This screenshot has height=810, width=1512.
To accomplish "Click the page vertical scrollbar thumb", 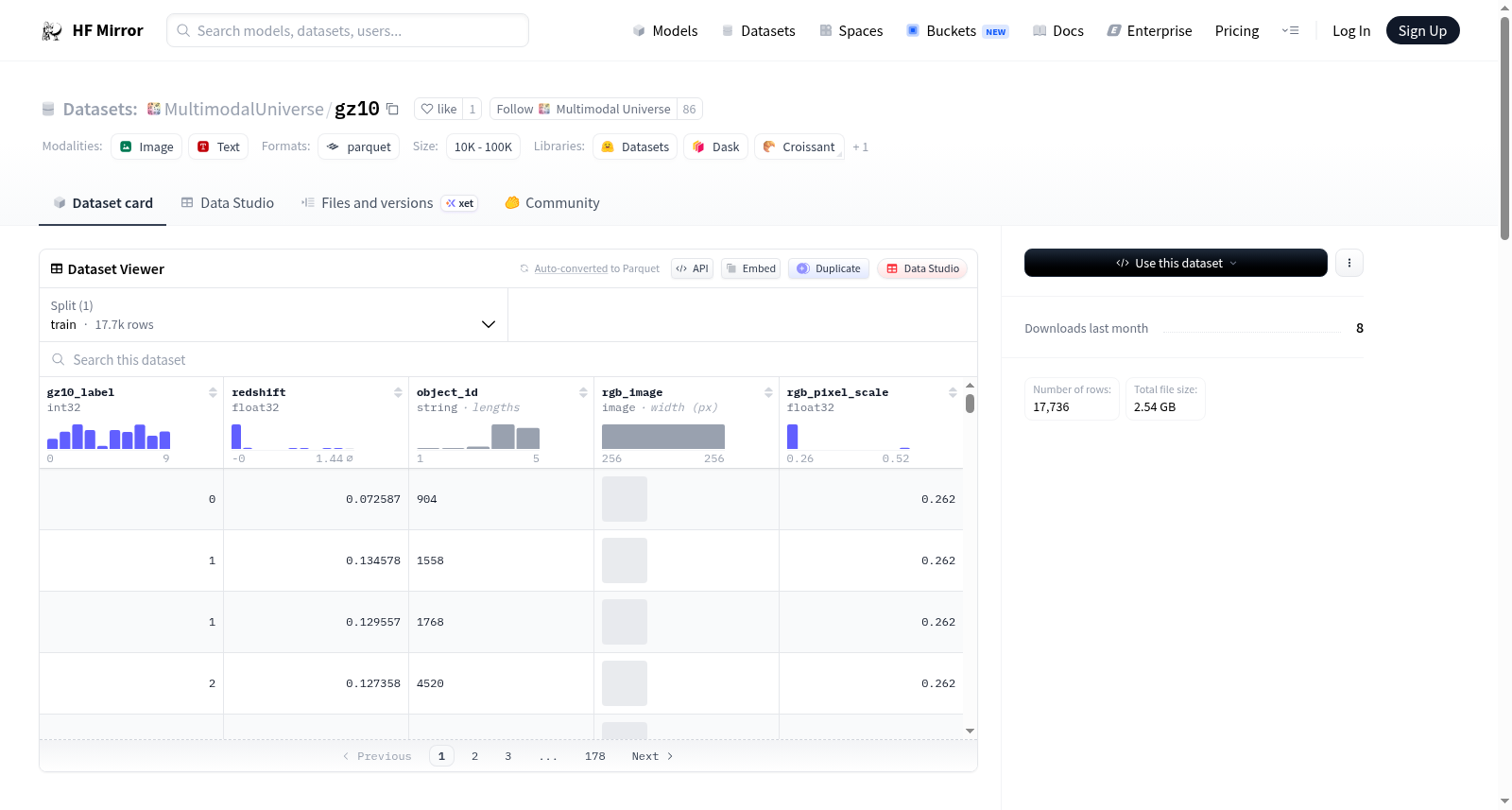I will click(1504, 128).
